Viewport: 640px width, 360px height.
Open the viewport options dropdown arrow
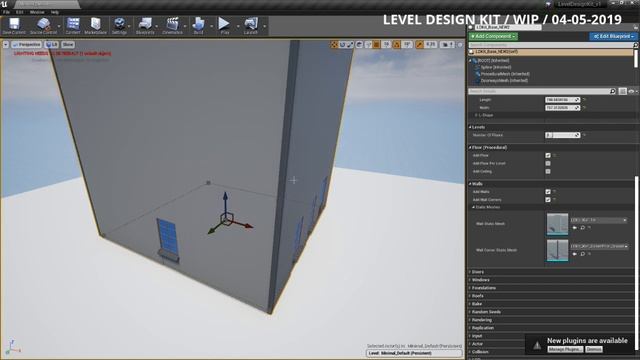tap(6, 44)
